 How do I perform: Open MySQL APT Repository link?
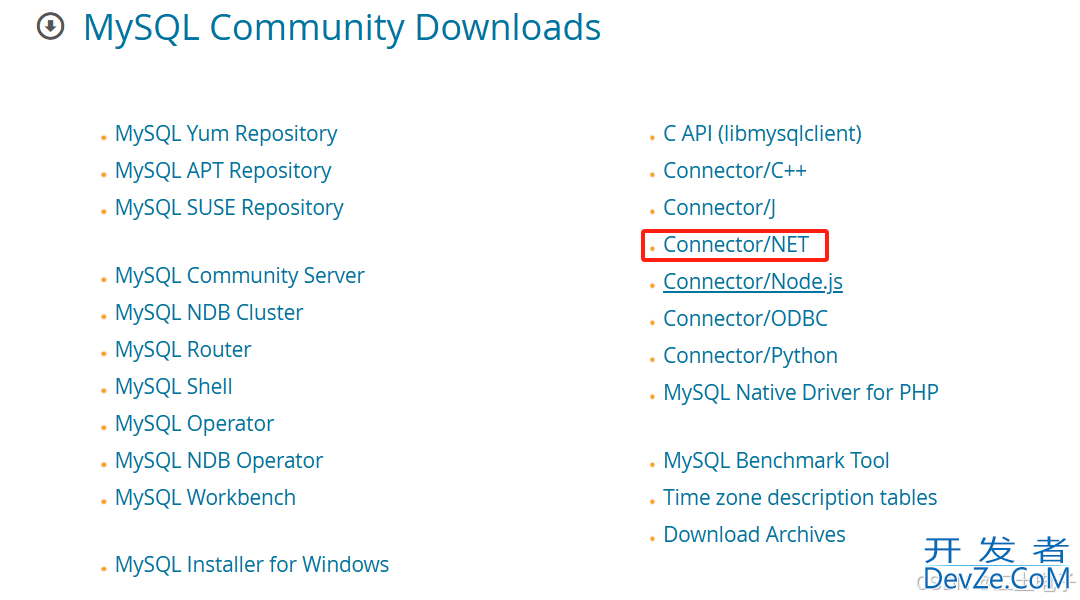click(223, 171)
